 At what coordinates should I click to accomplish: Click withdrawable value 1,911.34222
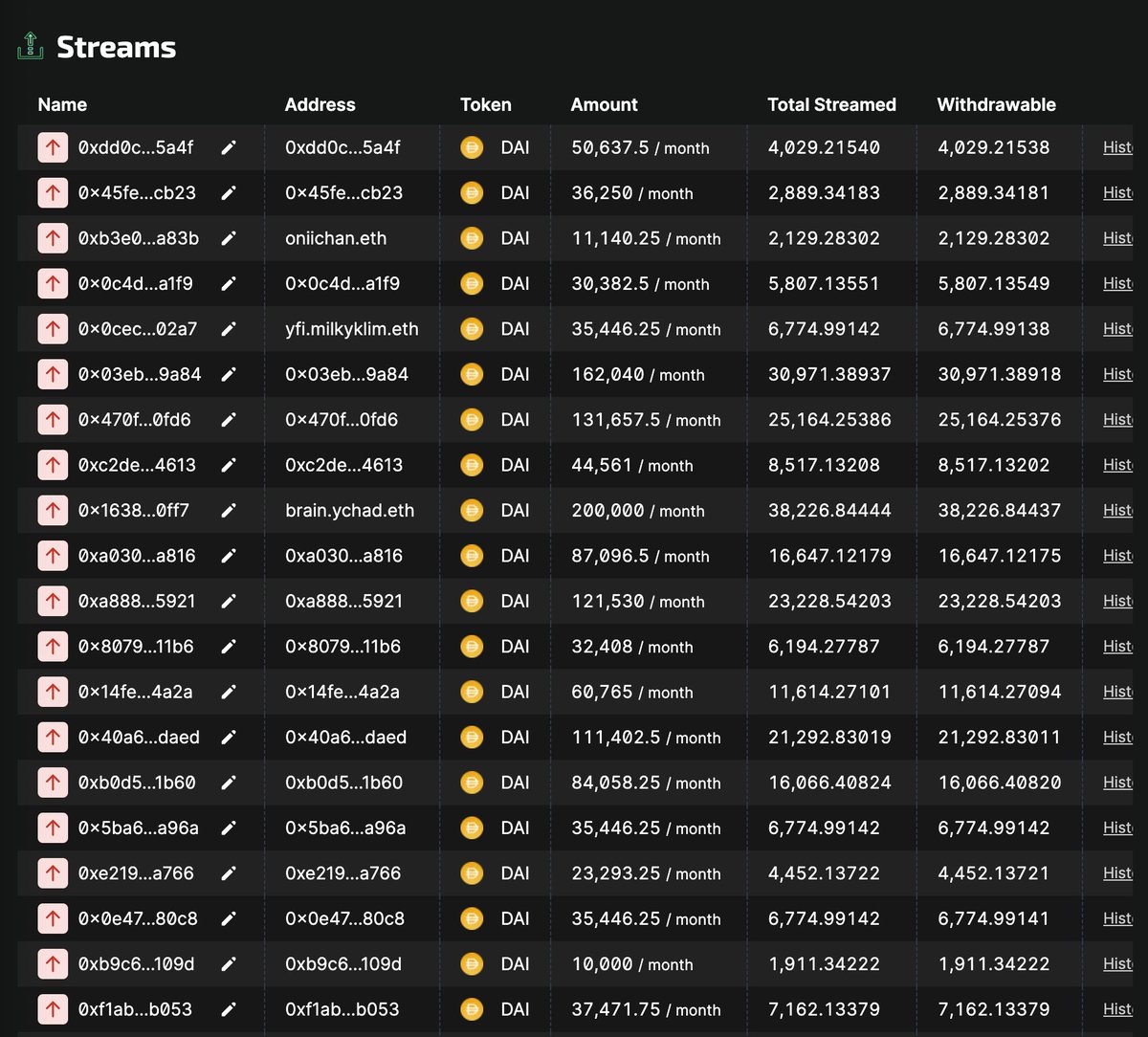(994, 963)
